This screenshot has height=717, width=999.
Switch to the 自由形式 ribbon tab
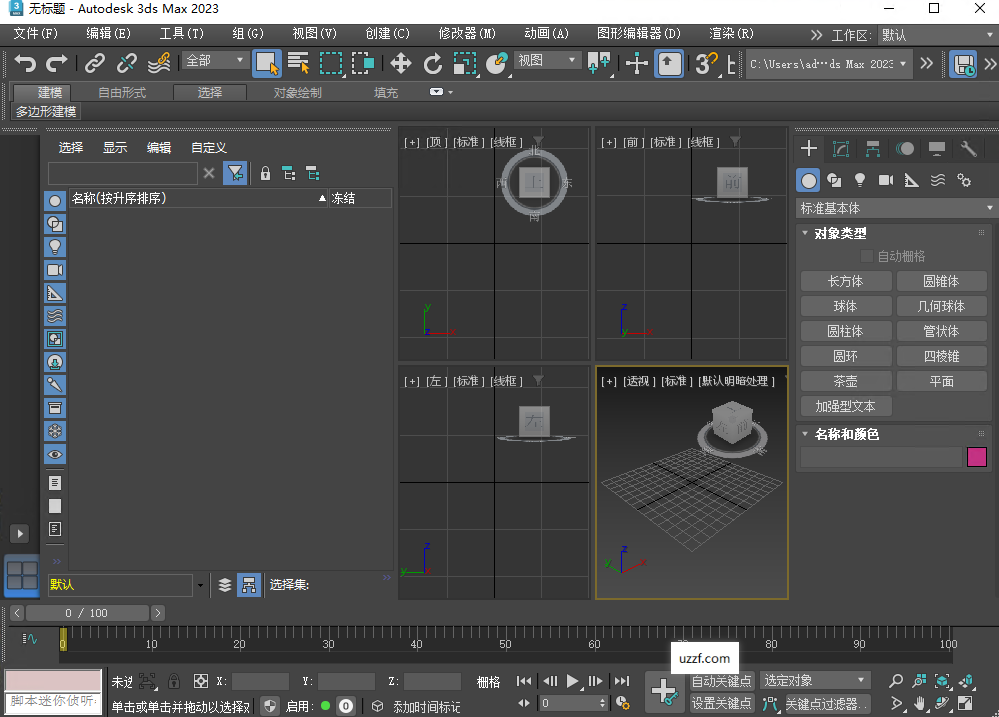point(122,91)
